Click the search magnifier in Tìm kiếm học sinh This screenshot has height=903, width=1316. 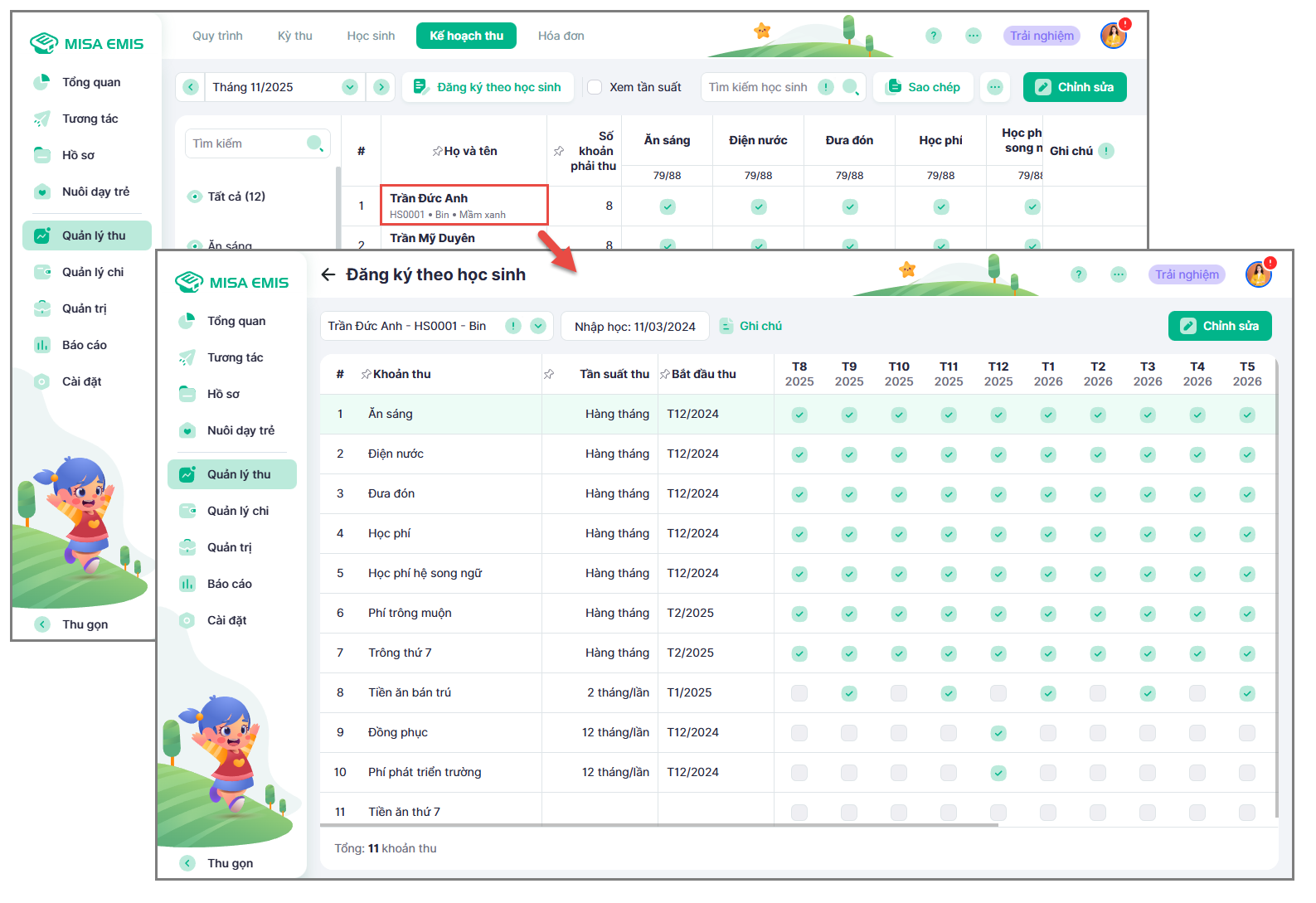point(850,87)
